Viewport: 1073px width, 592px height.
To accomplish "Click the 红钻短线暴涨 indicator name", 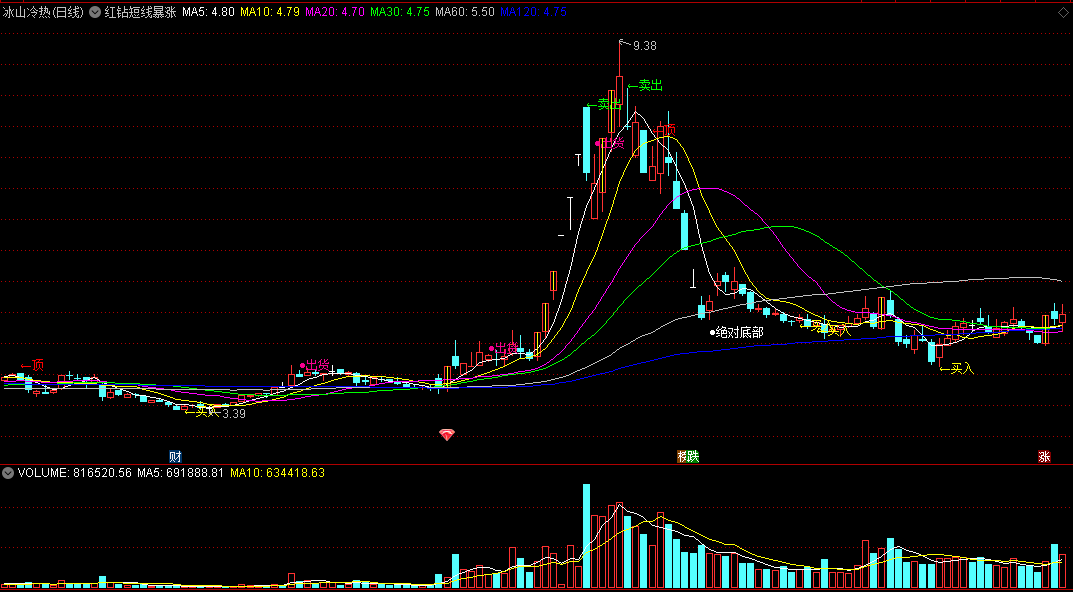I will coord(140,12).
